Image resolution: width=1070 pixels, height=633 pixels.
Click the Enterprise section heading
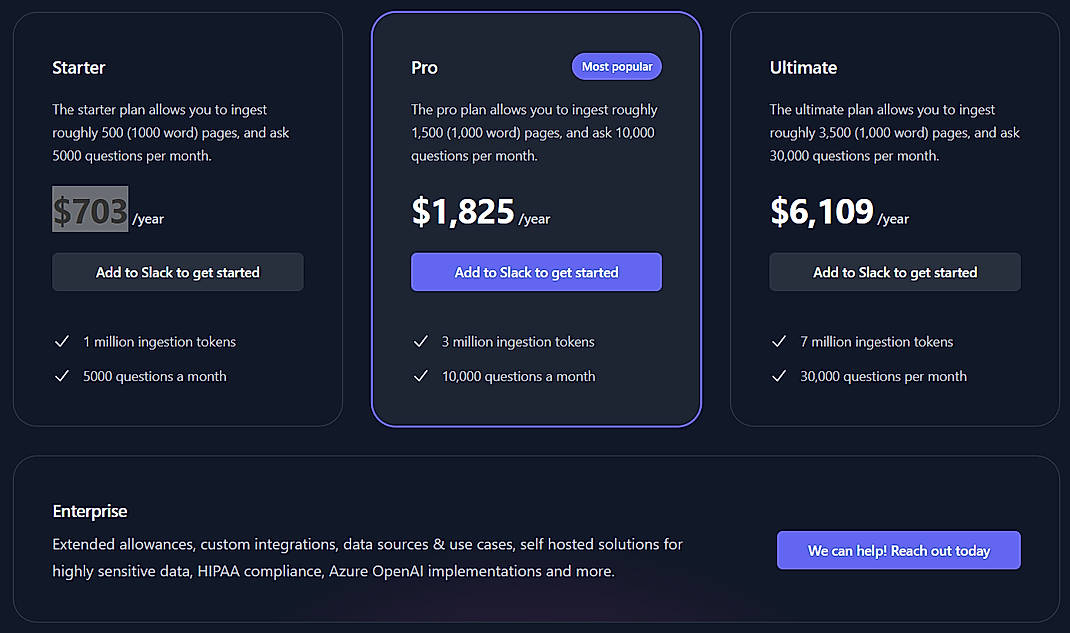tap(89, 510)
